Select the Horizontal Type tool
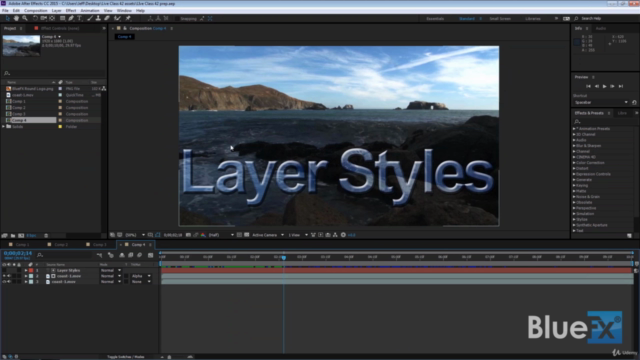This screenshot has height=360, width=640. (x=80, y=18)
